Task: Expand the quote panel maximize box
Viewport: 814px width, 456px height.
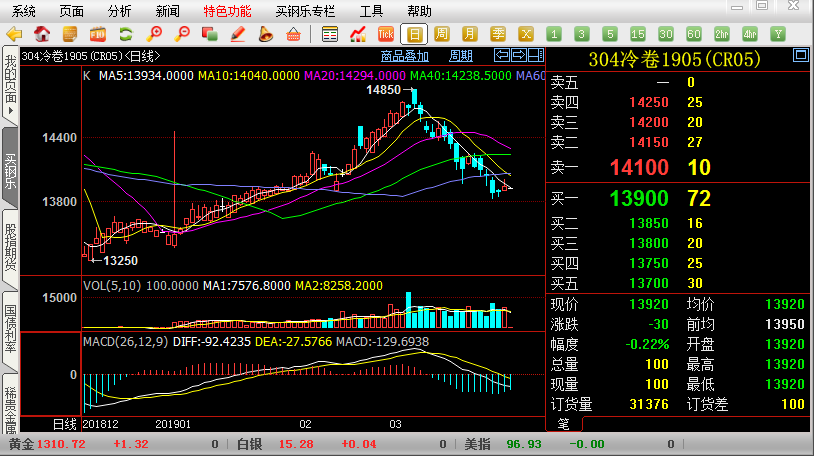Action: 799,55
